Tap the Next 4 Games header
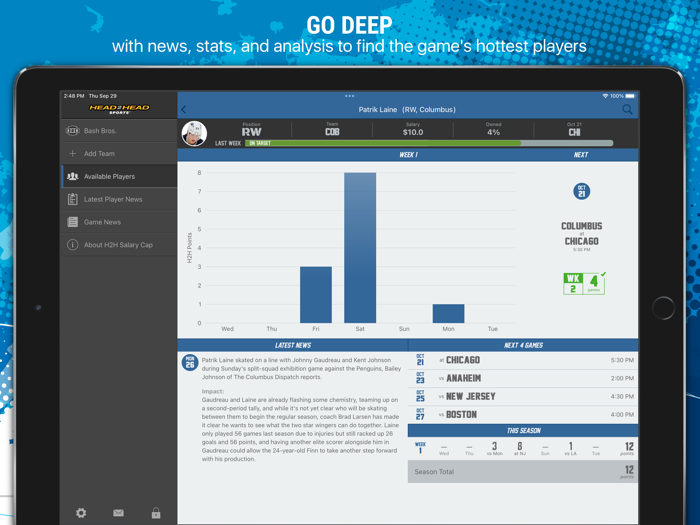The height and width of the screenshot is (525, 700). pos(523,345)
